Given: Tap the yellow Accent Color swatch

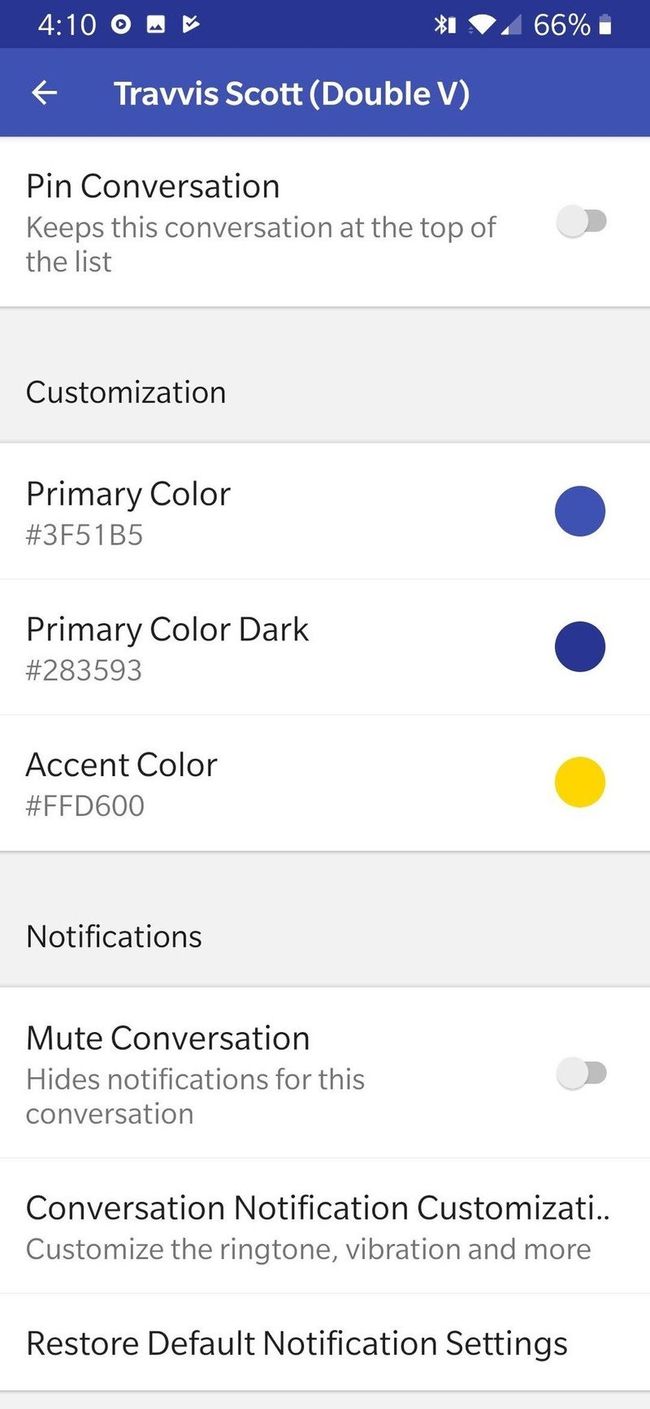Looking at the screenshot, I should (580, 781).
